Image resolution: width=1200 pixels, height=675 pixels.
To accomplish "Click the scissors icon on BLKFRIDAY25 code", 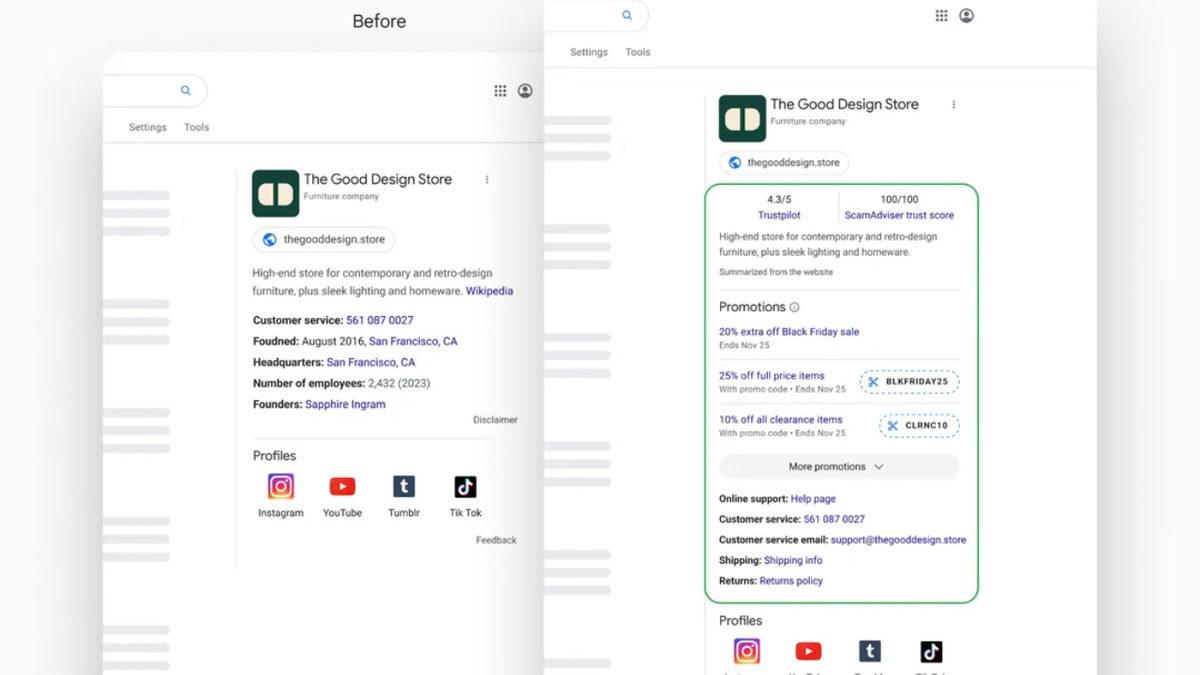I will tap(873, 382).
